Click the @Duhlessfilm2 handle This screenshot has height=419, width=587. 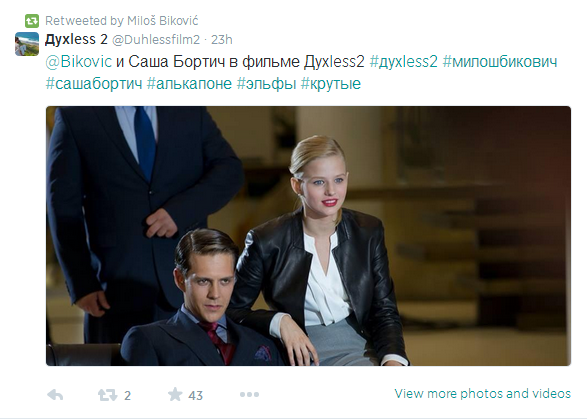tap(156, 40)
